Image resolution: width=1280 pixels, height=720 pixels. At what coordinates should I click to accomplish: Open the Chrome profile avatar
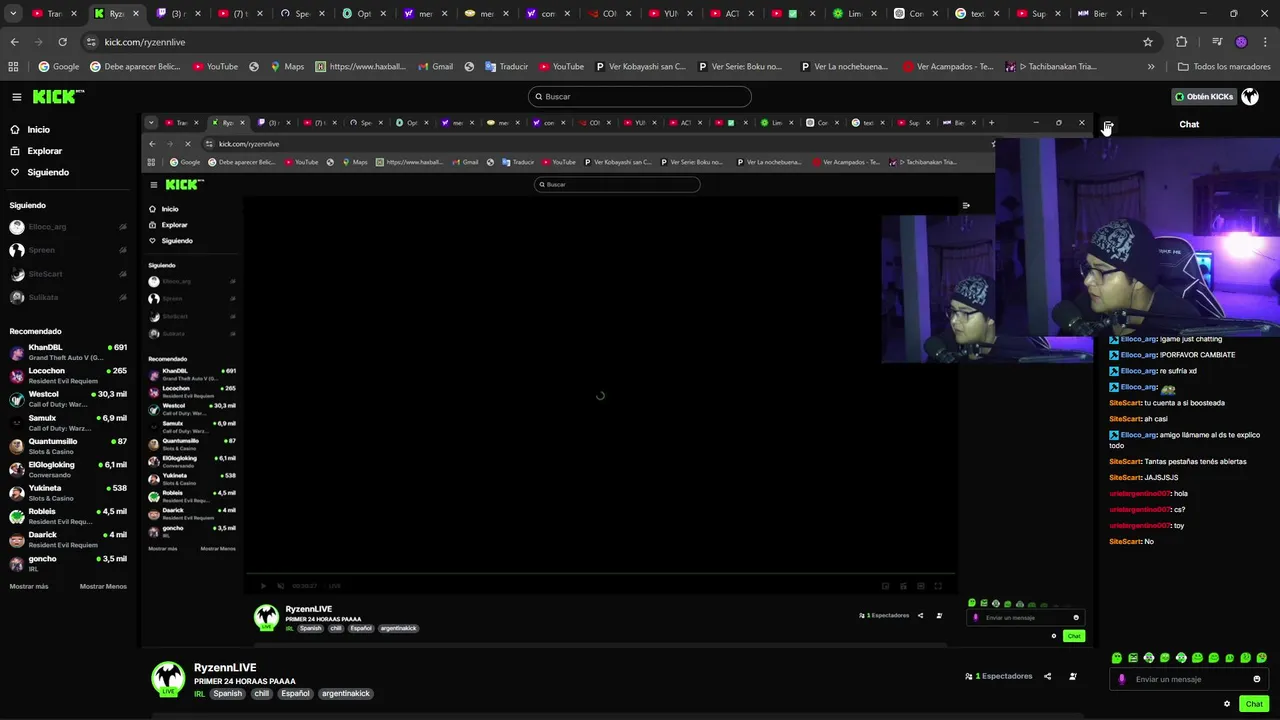point(1241,42)
